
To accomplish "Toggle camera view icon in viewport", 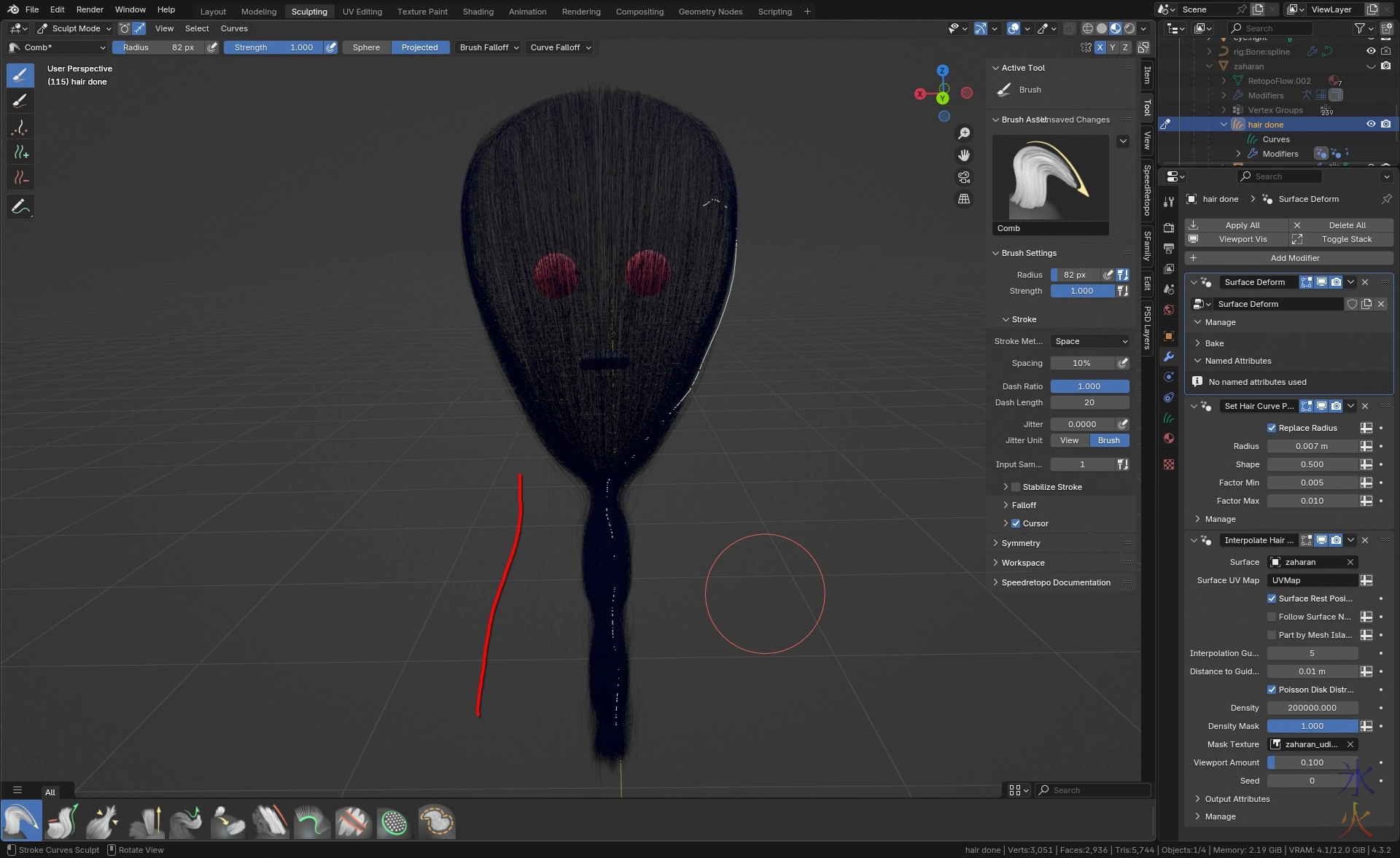I will 964,177.
